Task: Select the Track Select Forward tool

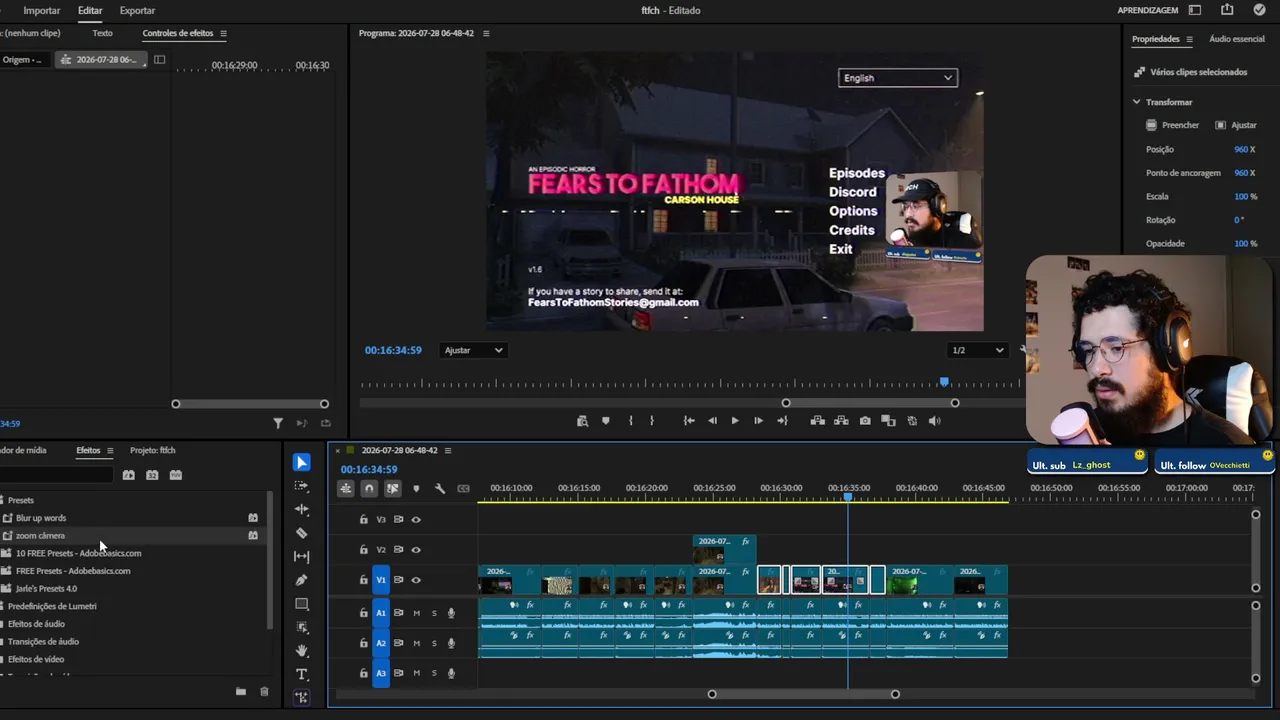Action: click(x=302, y=486)
